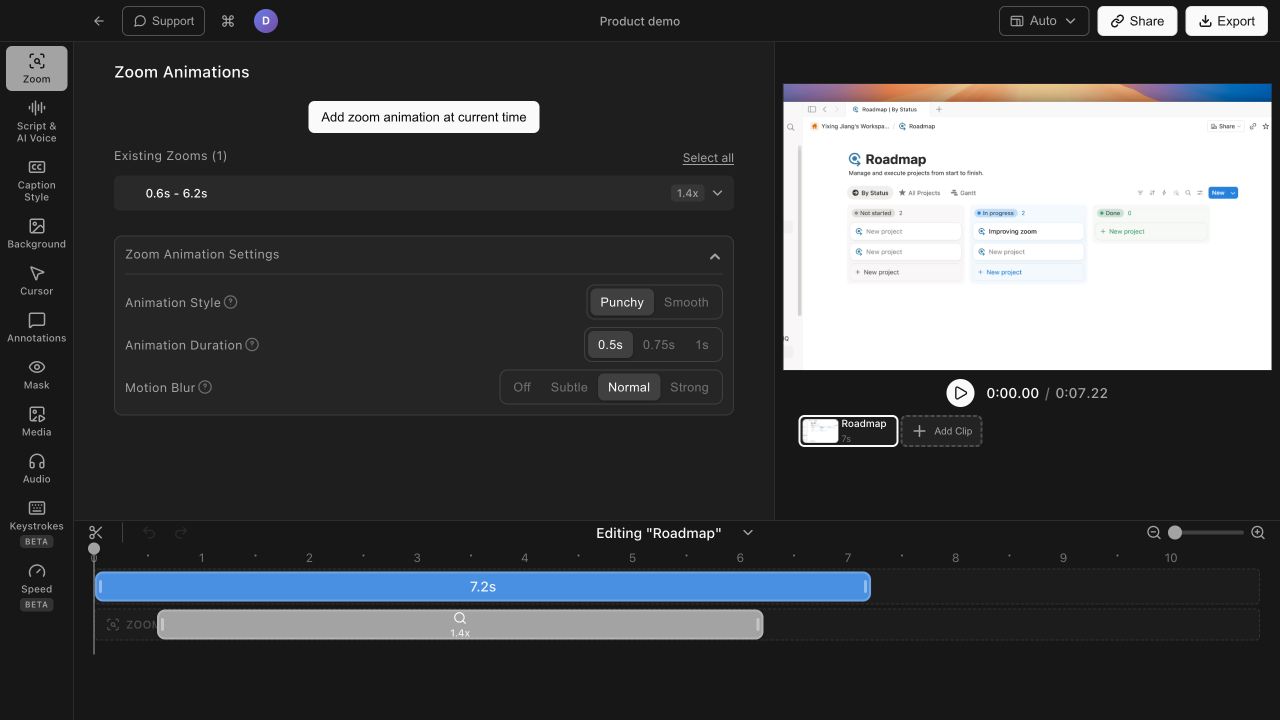Click the Support button
The width and height of the screenshot is (1280, 720).
pyautogui.click(x=163, y=21)
